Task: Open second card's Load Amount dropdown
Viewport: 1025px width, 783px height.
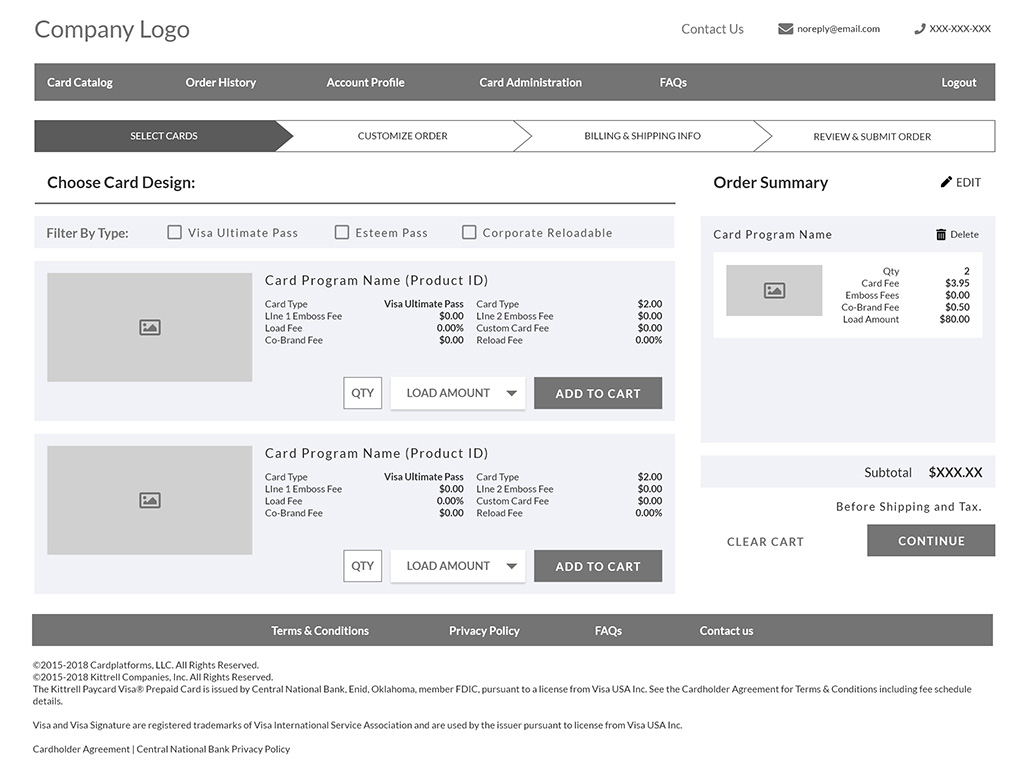Action: [458, 566]
